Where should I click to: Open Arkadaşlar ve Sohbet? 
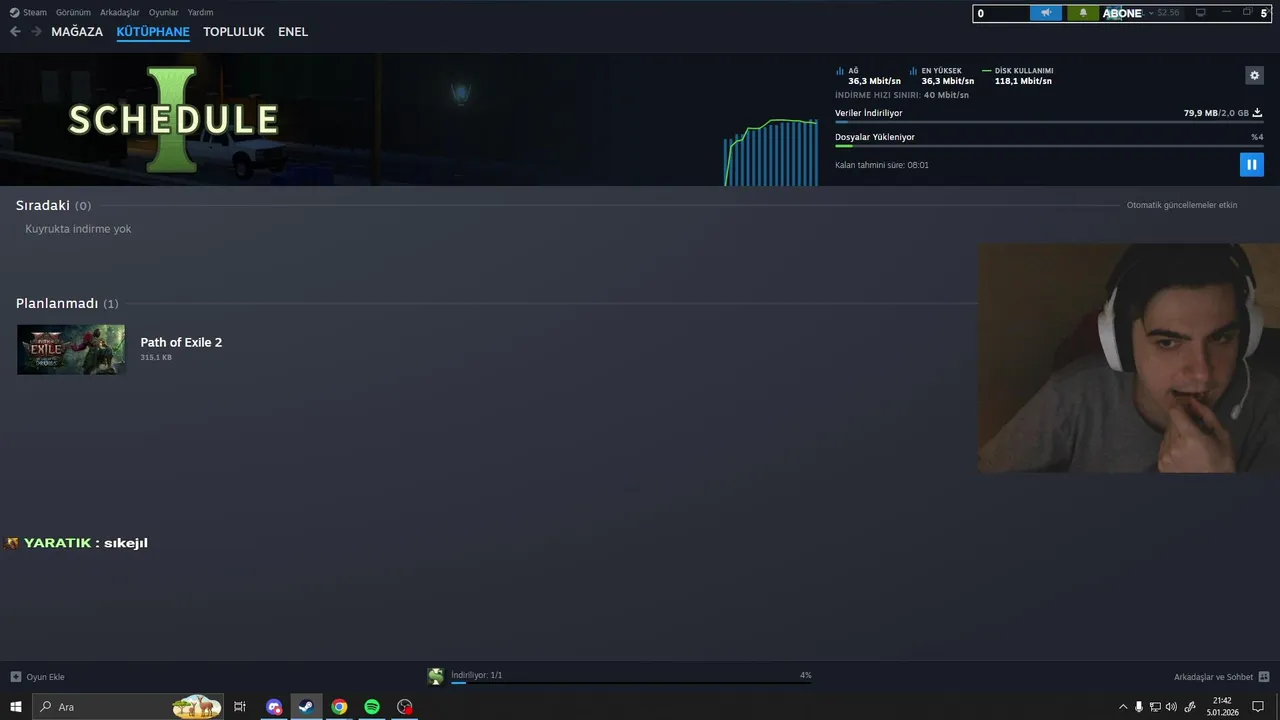(x=1213, y=677)
